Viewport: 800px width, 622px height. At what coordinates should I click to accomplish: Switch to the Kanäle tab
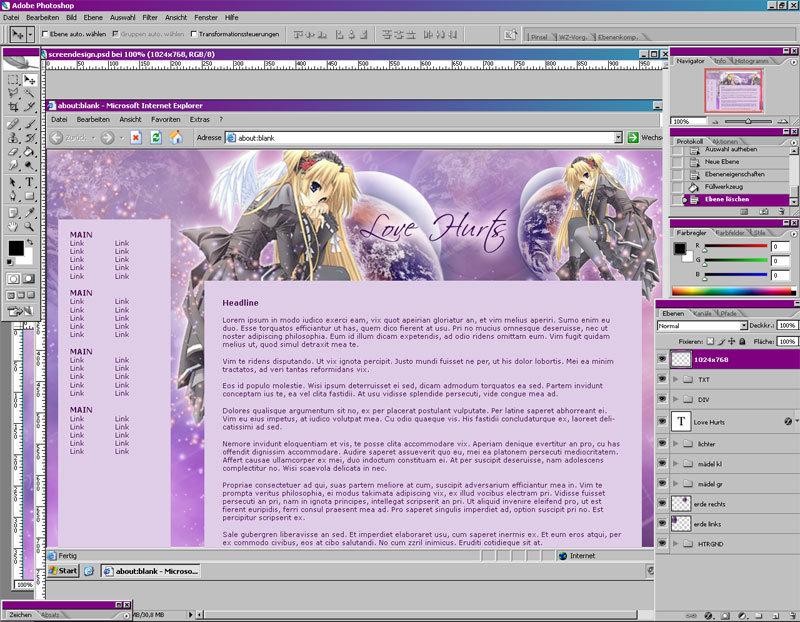(703, 313)
